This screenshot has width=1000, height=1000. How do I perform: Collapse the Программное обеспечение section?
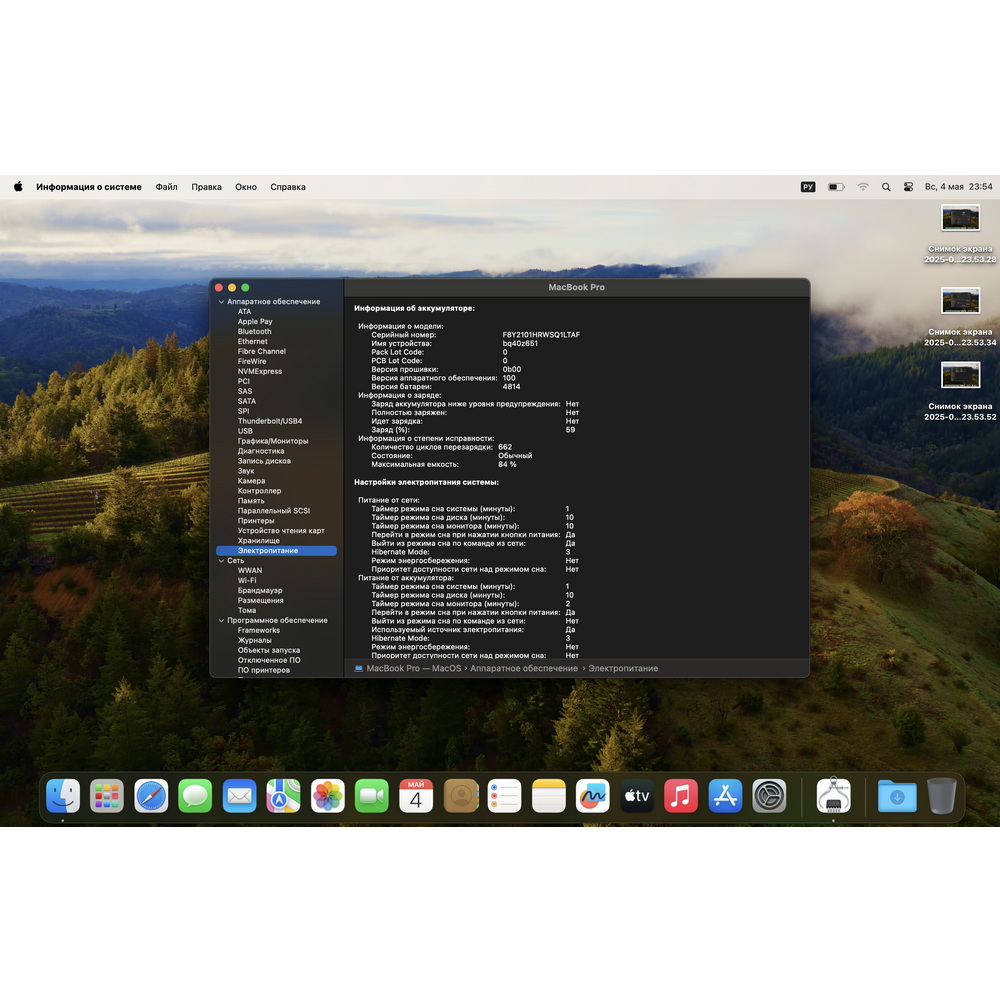pos(221,621)
